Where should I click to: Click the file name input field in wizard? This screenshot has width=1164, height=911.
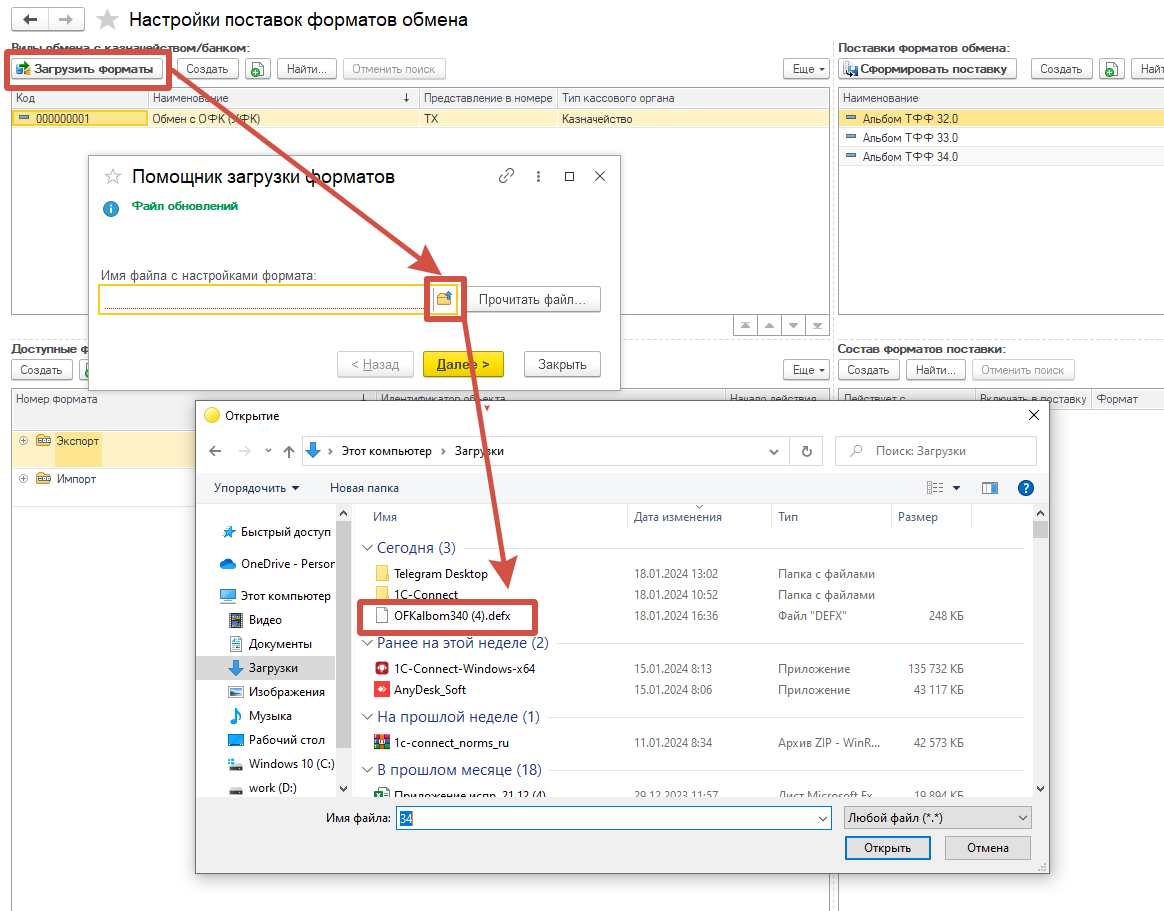(x=264, y=299)
